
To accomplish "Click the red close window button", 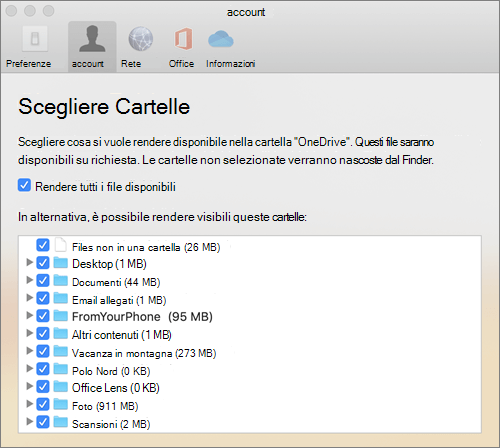I will 11,11.
